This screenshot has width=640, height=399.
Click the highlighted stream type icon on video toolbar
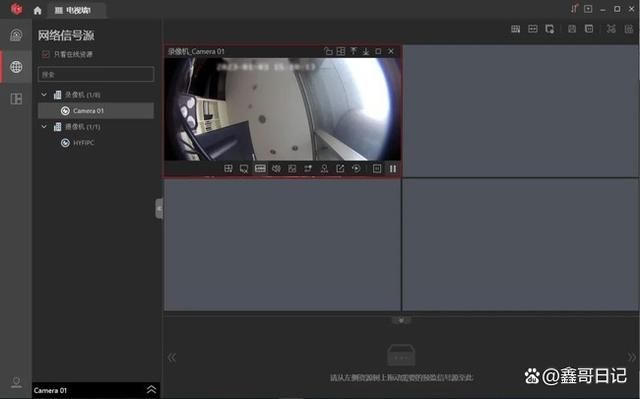coord(260,168)
